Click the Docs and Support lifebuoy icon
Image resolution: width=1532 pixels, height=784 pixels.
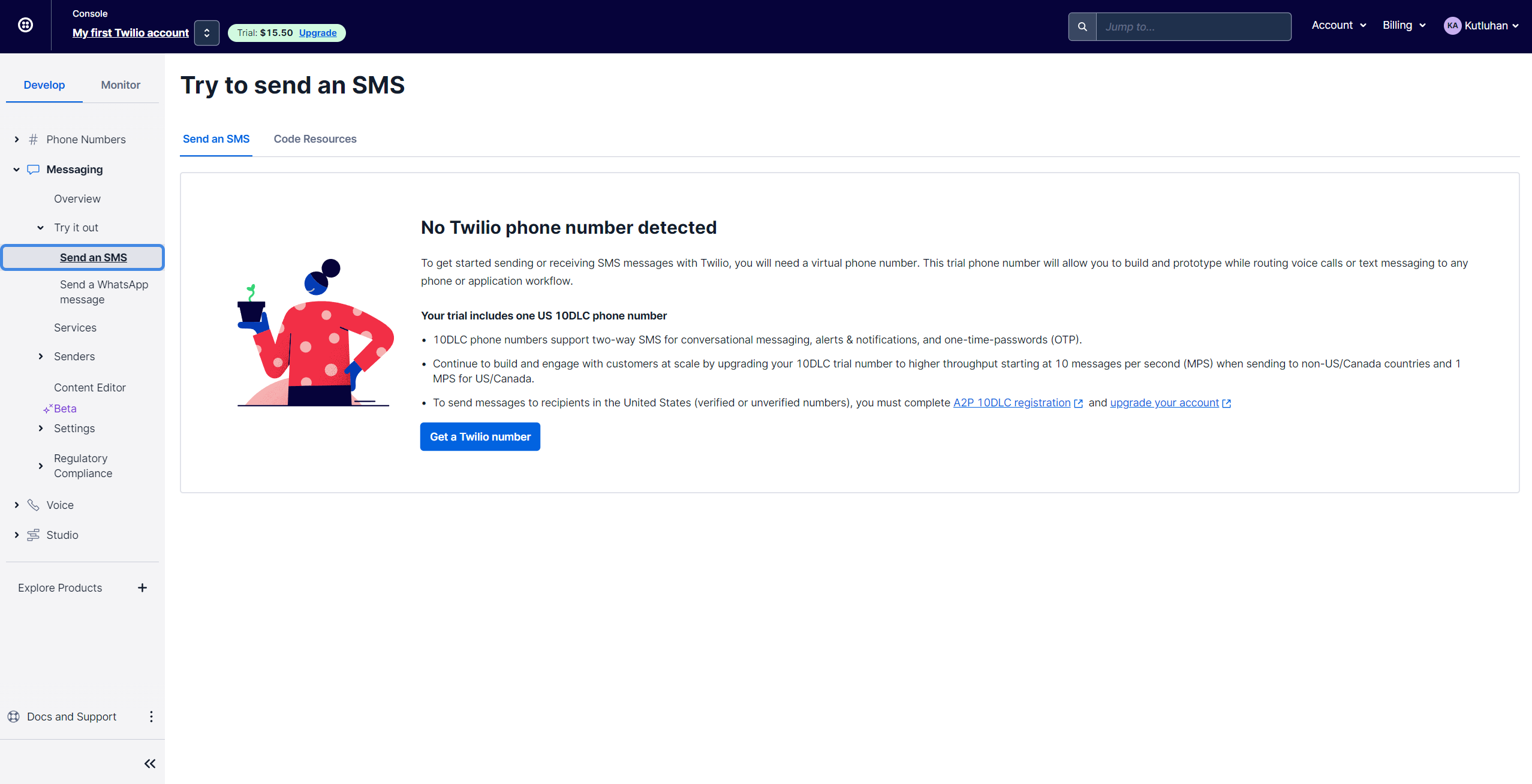point(13,717)
